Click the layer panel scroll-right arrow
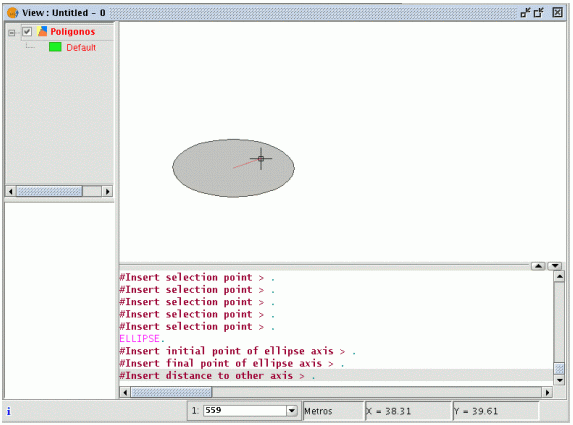The height and width of the screenshot is (425, 573). [107, 191]
